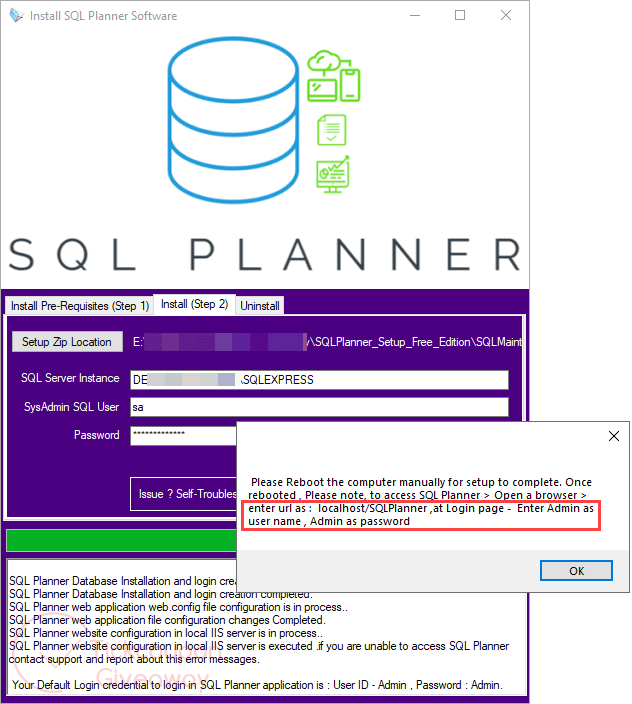Select the Install (Step 2) tab
632x704 pixels.
(194, 304)
